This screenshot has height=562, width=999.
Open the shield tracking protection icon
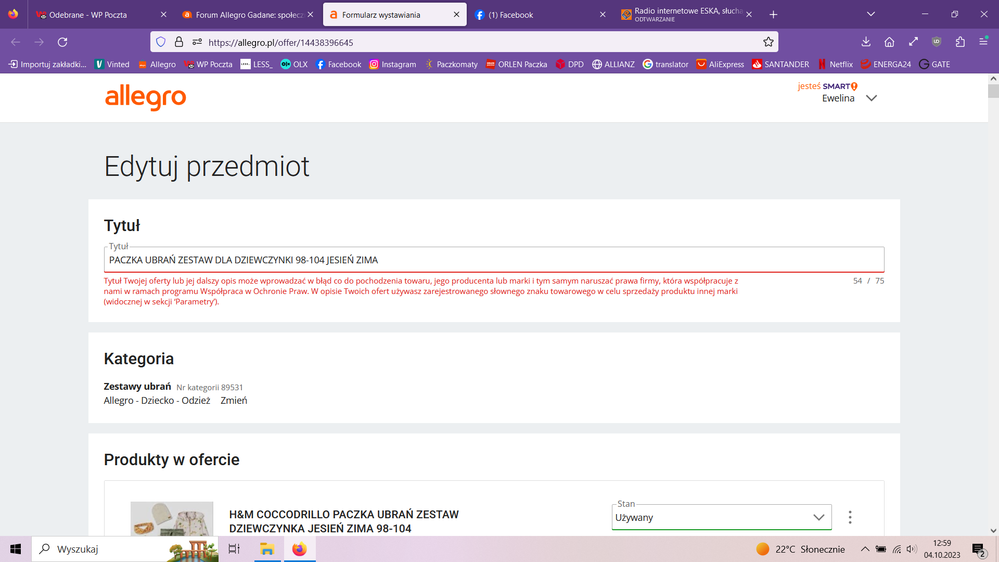point(161,42)
